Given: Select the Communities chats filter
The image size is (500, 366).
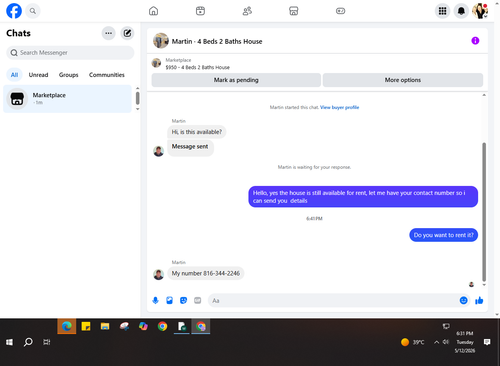Looking at the screenshot, I should click(107, 75).
